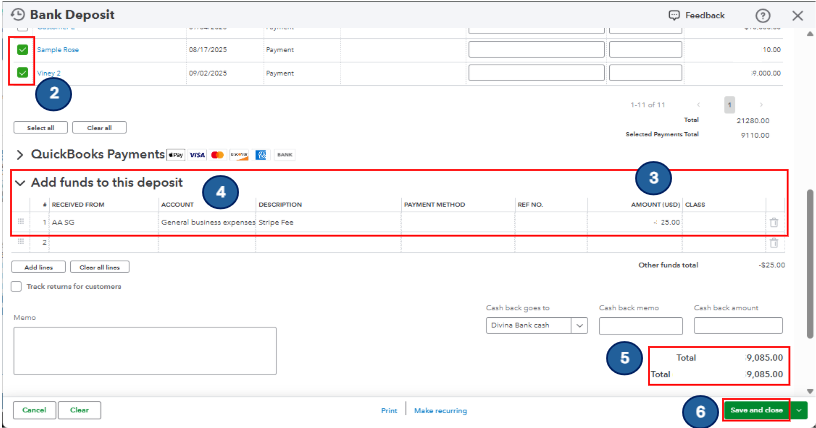
Task: Click line 1 payment method cell
Action: (x=458, y=222)
